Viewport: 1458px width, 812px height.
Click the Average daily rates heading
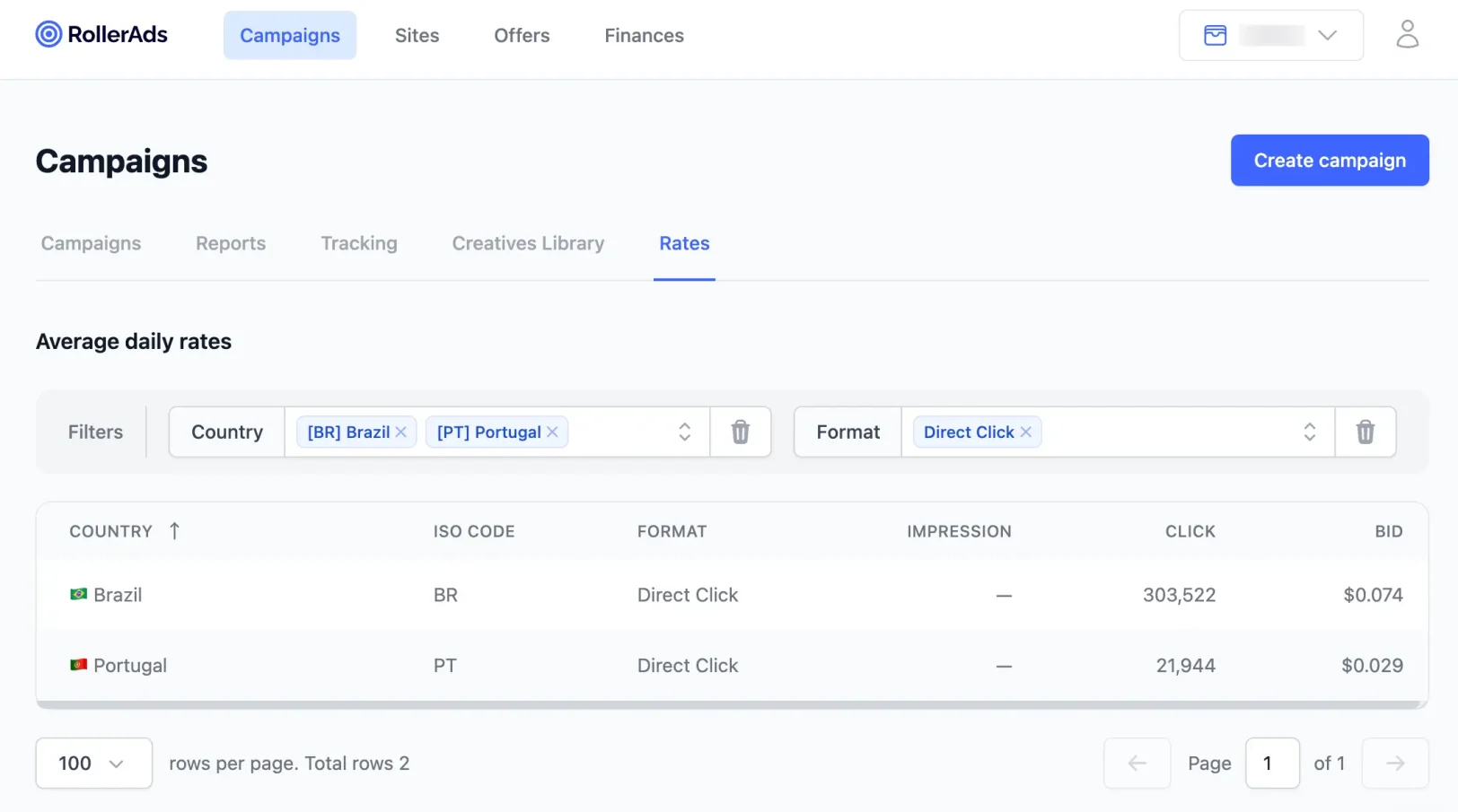134,342
